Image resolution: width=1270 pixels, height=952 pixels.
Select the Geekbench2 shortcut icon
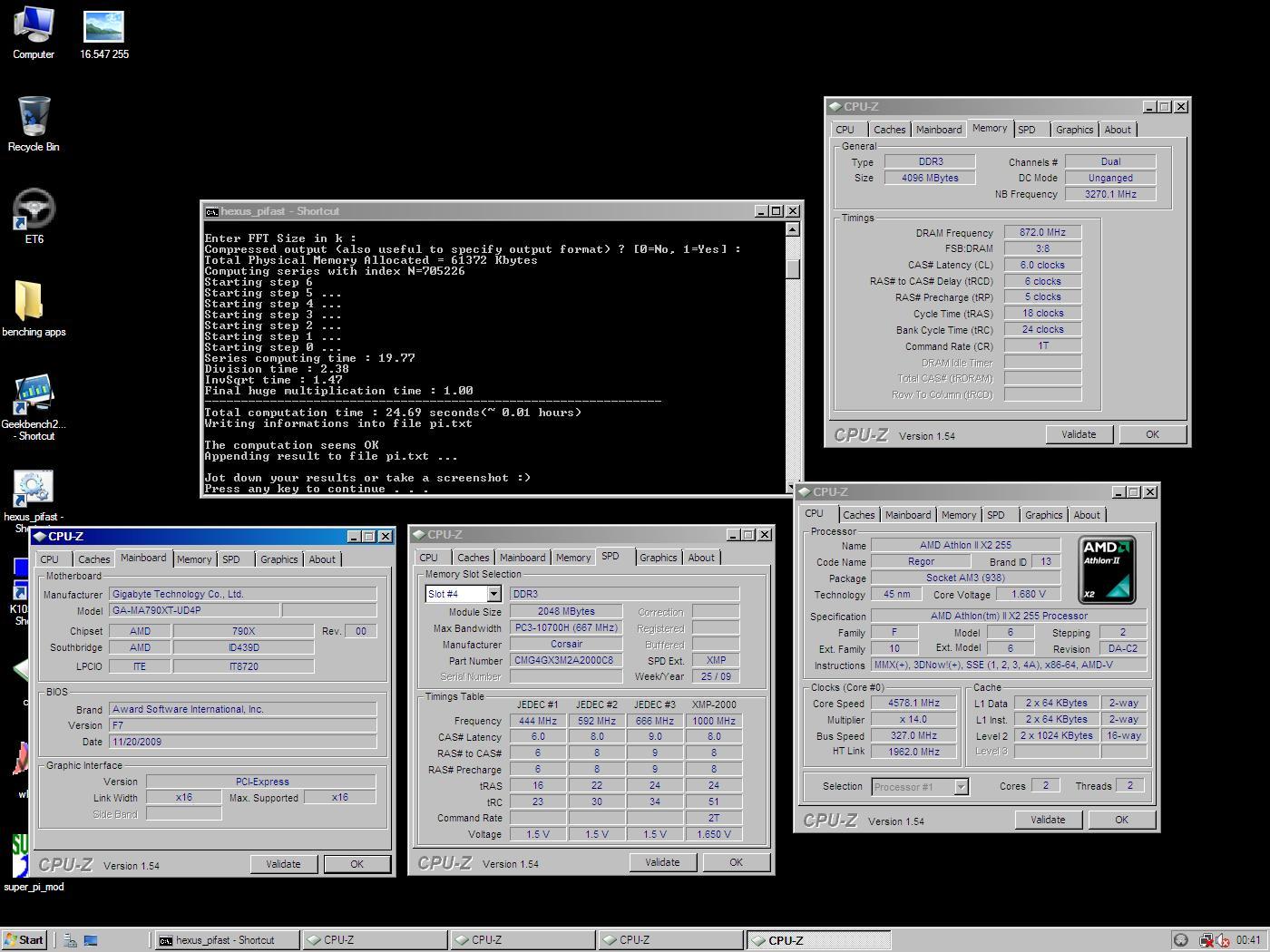pyautogui.click(x=34, y=408)
